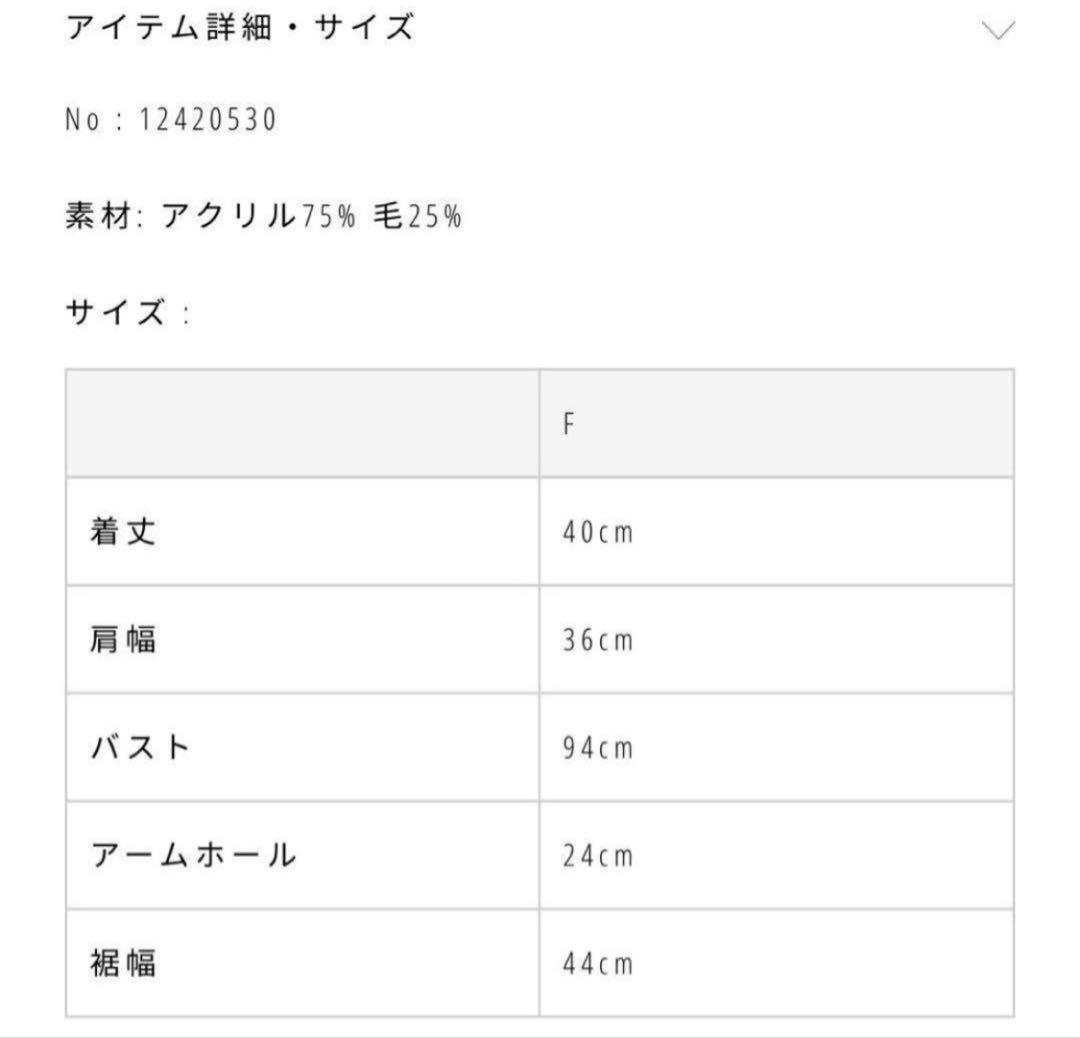Click the アイテム詳細・サイズ heading text

(240, 28)
